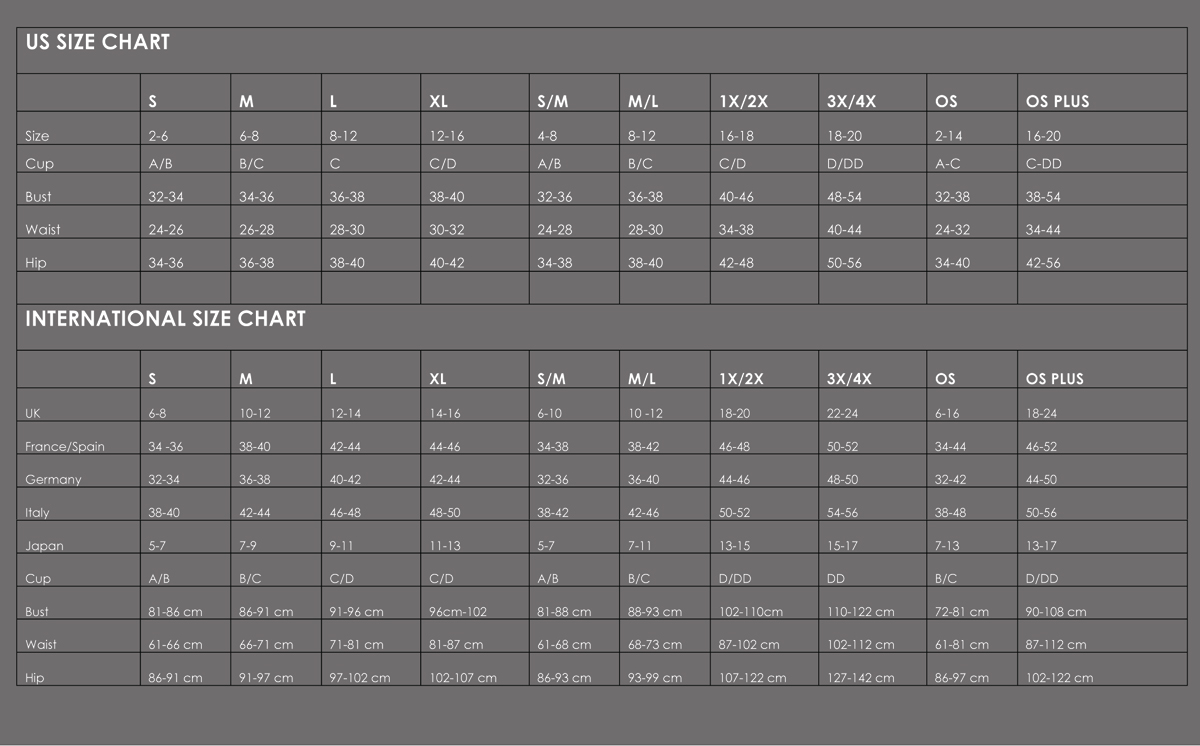Select OS PLUS header in US chart
Viewport: 1200px width, 746px height.
point(1057,102)
